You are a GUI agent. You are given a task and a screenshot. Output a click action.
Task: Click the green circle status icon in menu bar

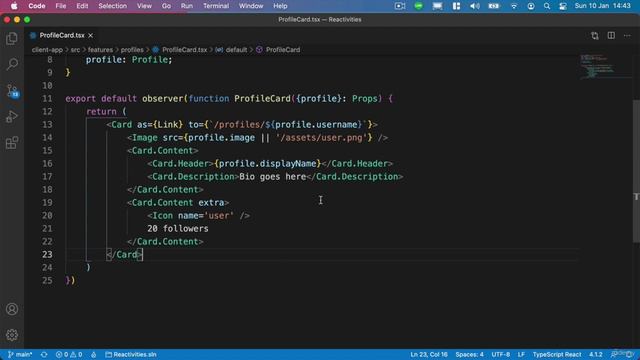click(418, 6)
